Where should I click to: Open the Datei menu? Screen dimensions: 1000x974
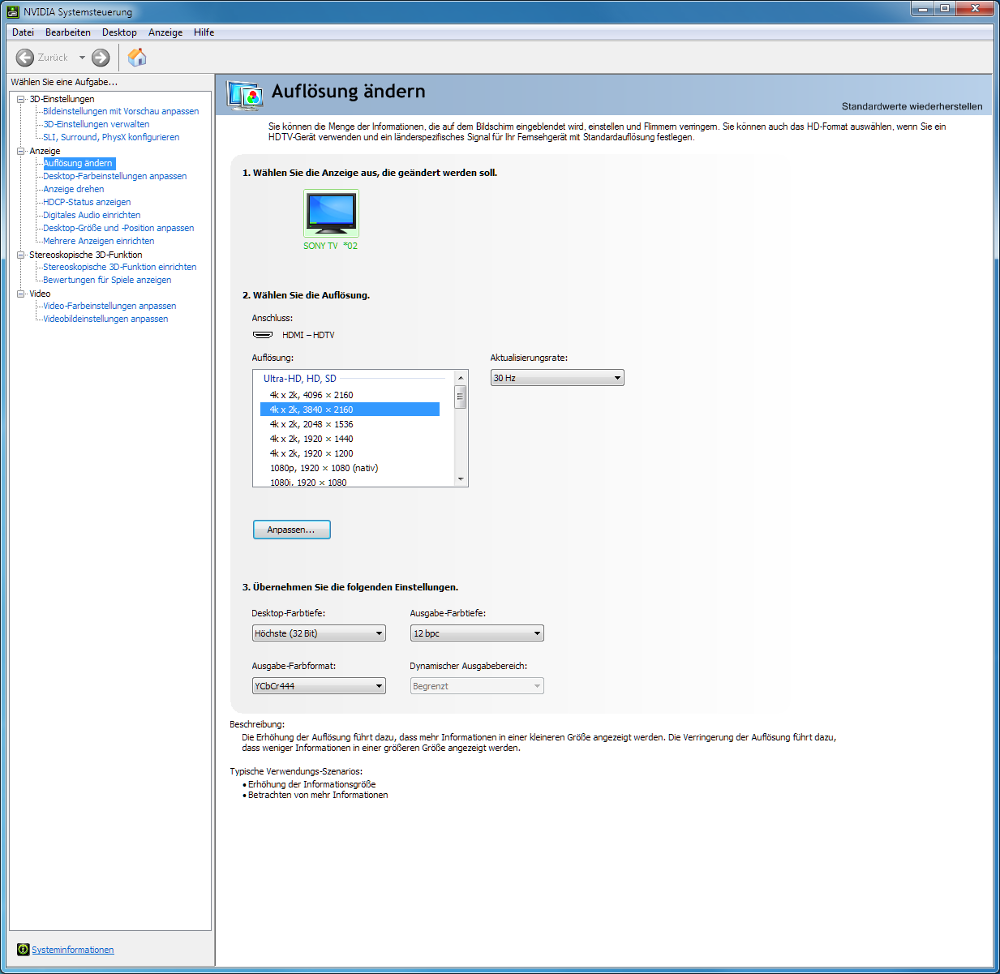point(23,33)
